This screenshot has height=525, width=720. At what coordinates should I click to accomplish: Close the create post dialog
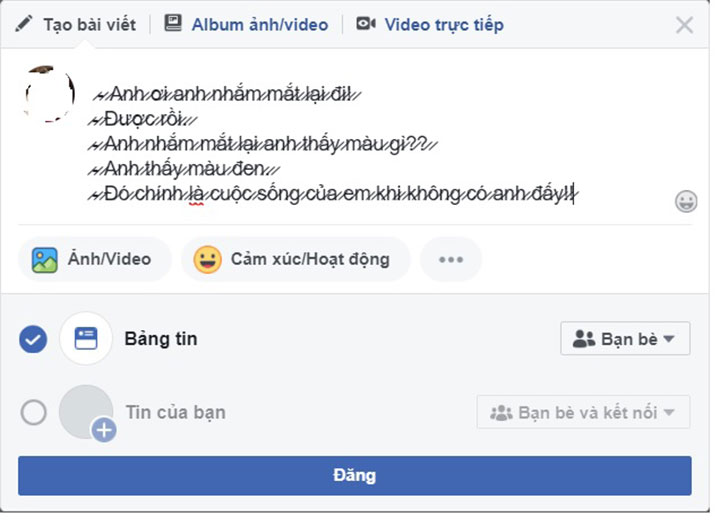point(684,25)
